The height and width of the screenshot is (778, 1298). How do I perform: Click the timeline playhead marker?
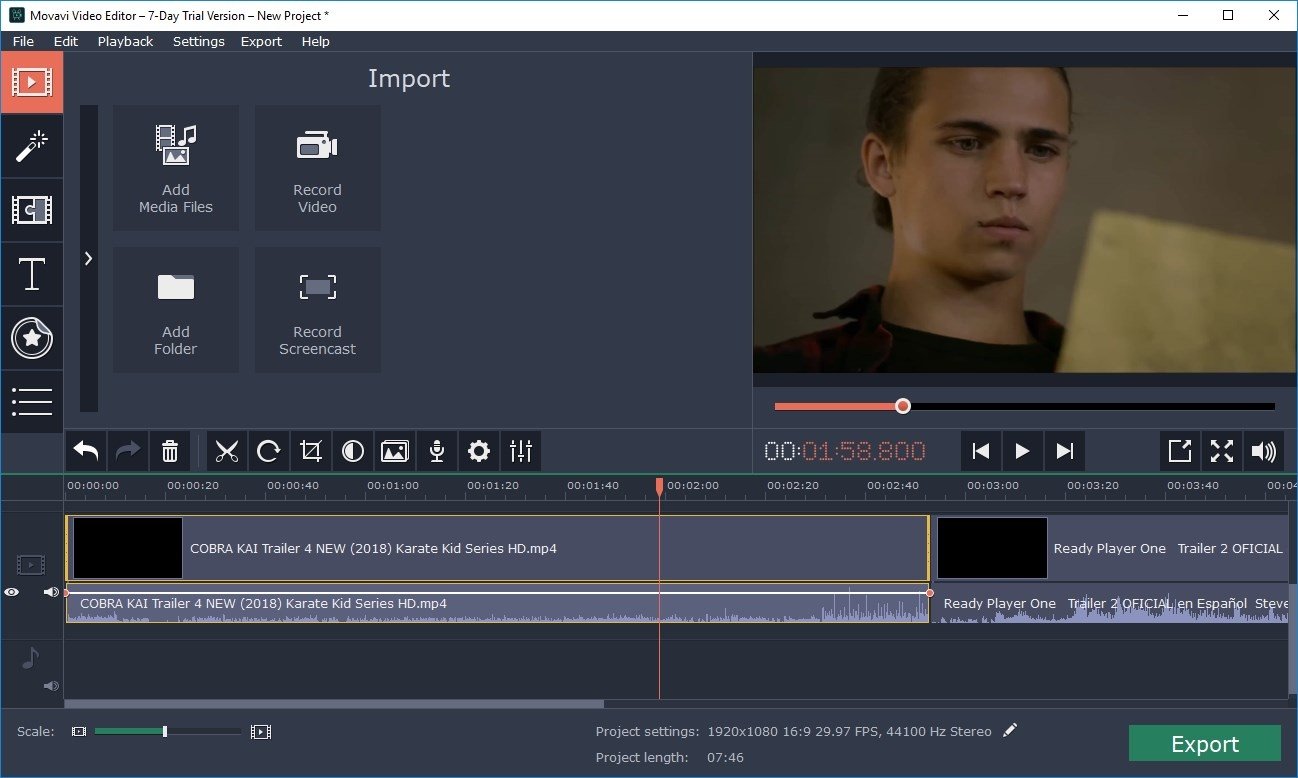659,486
